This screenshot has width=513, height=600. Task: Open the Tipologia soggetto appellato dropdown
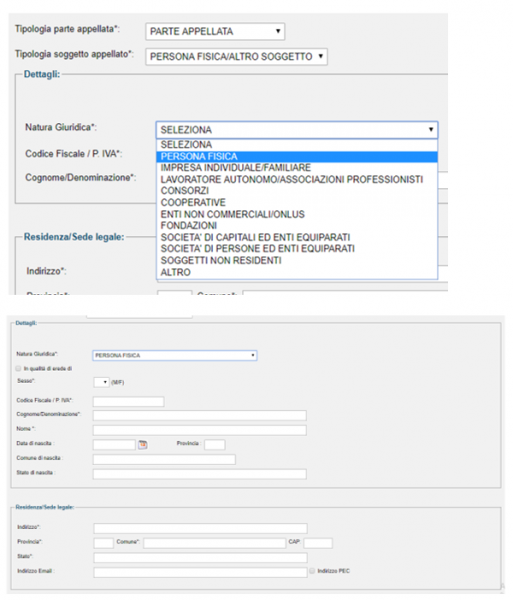click(x=236, y=57)
